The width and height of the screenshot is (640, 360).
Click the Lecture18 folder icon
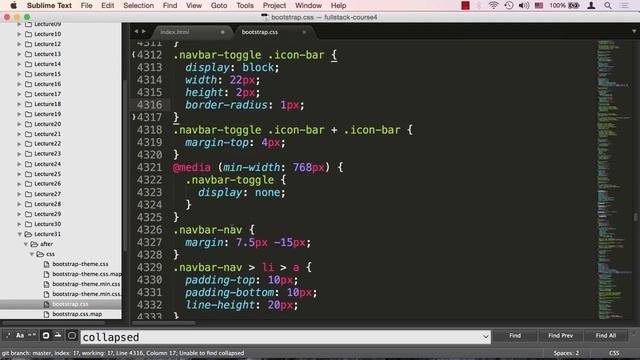28,104
